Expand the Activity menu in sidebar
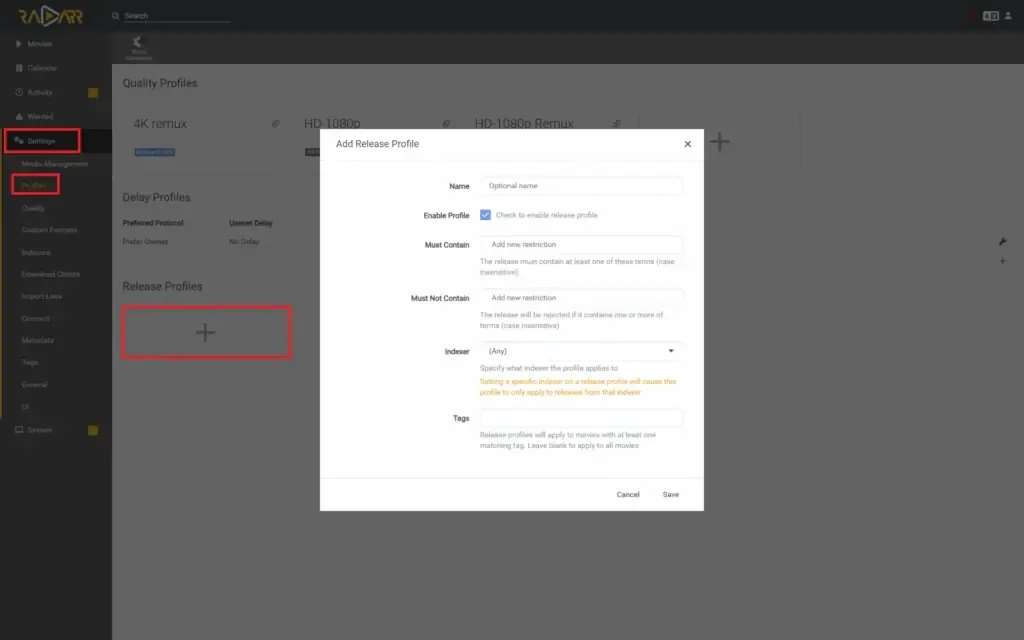 40,93
